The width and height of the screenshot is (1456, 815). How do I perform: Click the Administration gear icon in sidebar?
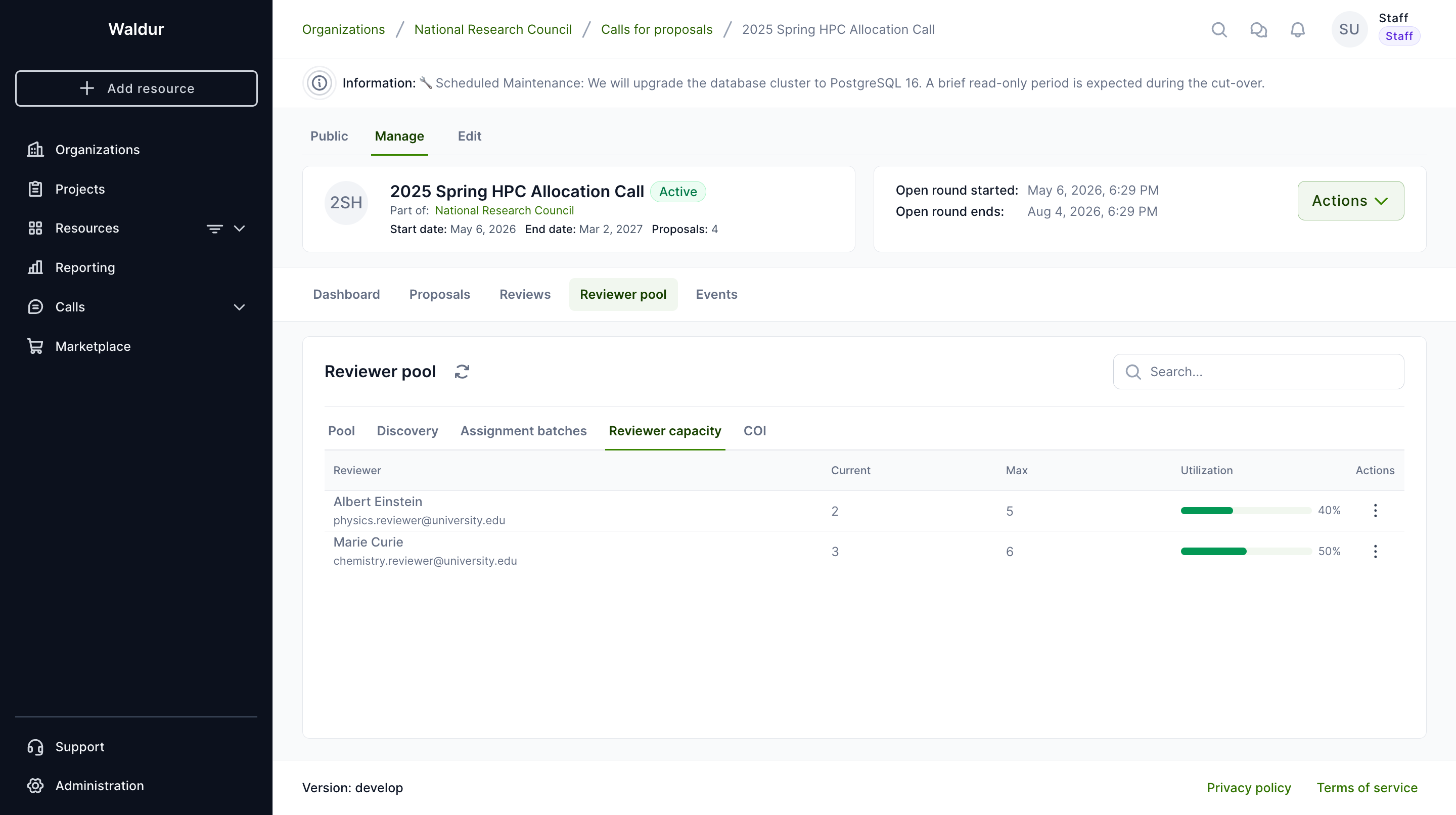point(35,786)
